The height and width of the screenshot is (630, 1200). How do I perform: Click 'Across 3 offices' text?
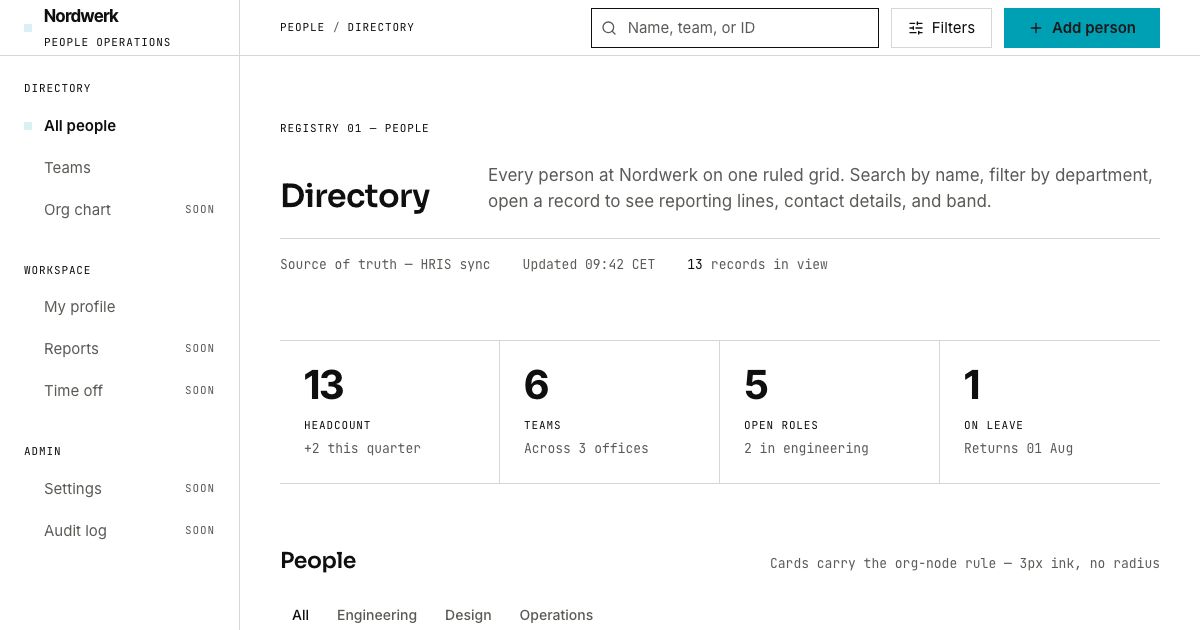(x=586, y=449)
